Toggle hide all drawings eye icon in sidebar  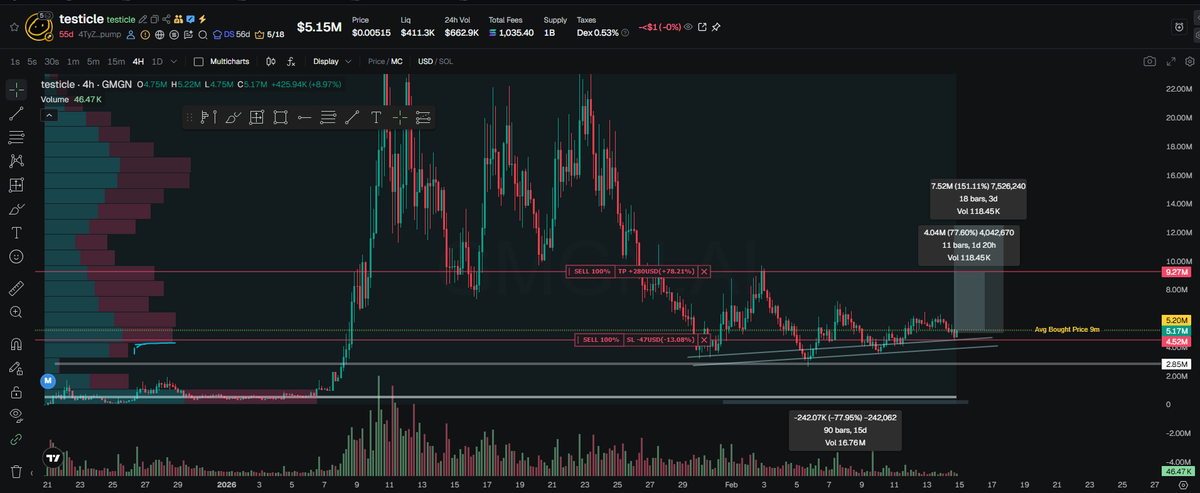coord(16,415)
